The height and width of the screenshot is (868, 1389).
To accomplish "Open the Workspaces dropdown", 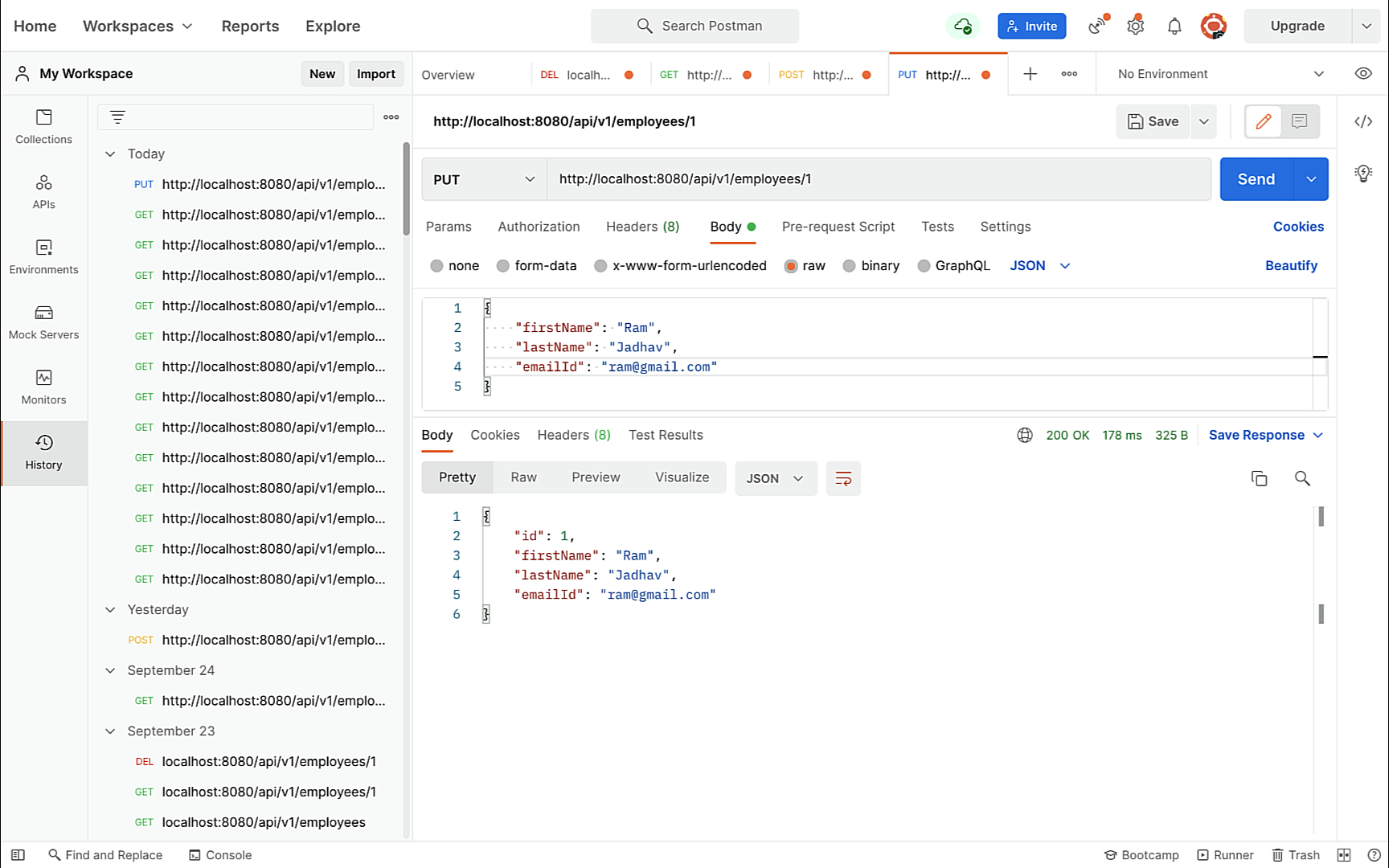I will tap(137, 26).
